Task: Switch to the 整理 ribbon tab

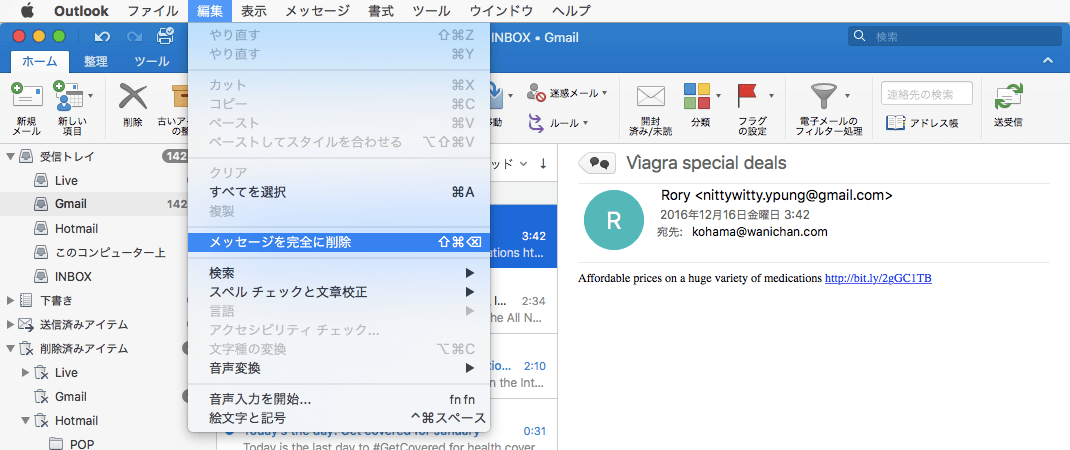Action: (x=96, y=61)
